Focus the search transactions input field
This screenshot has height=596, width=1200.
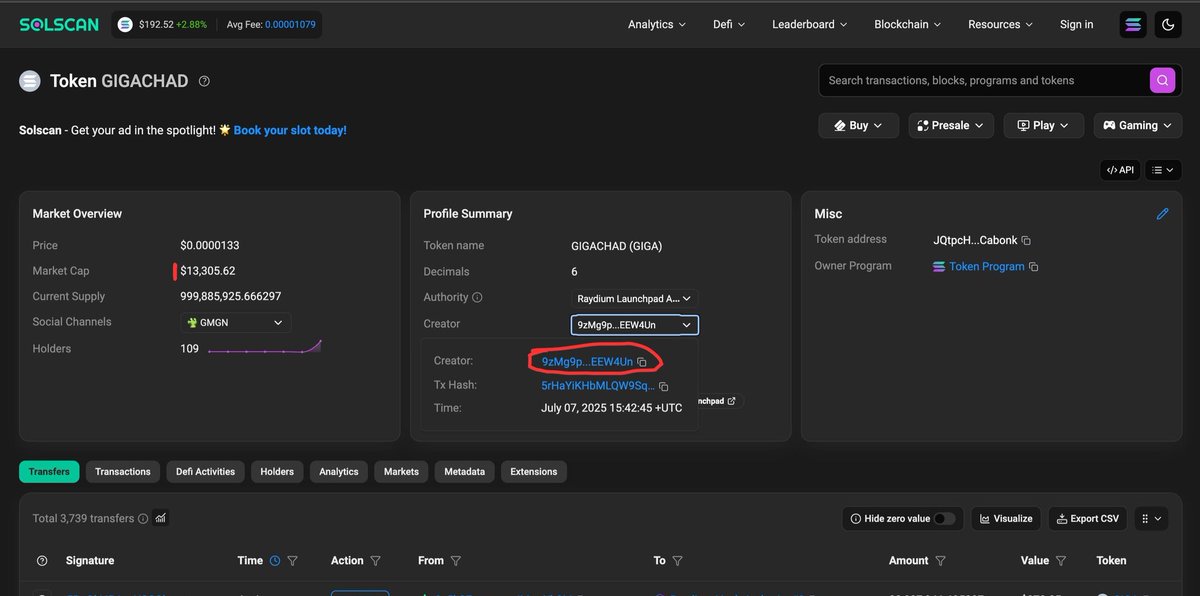984,80
